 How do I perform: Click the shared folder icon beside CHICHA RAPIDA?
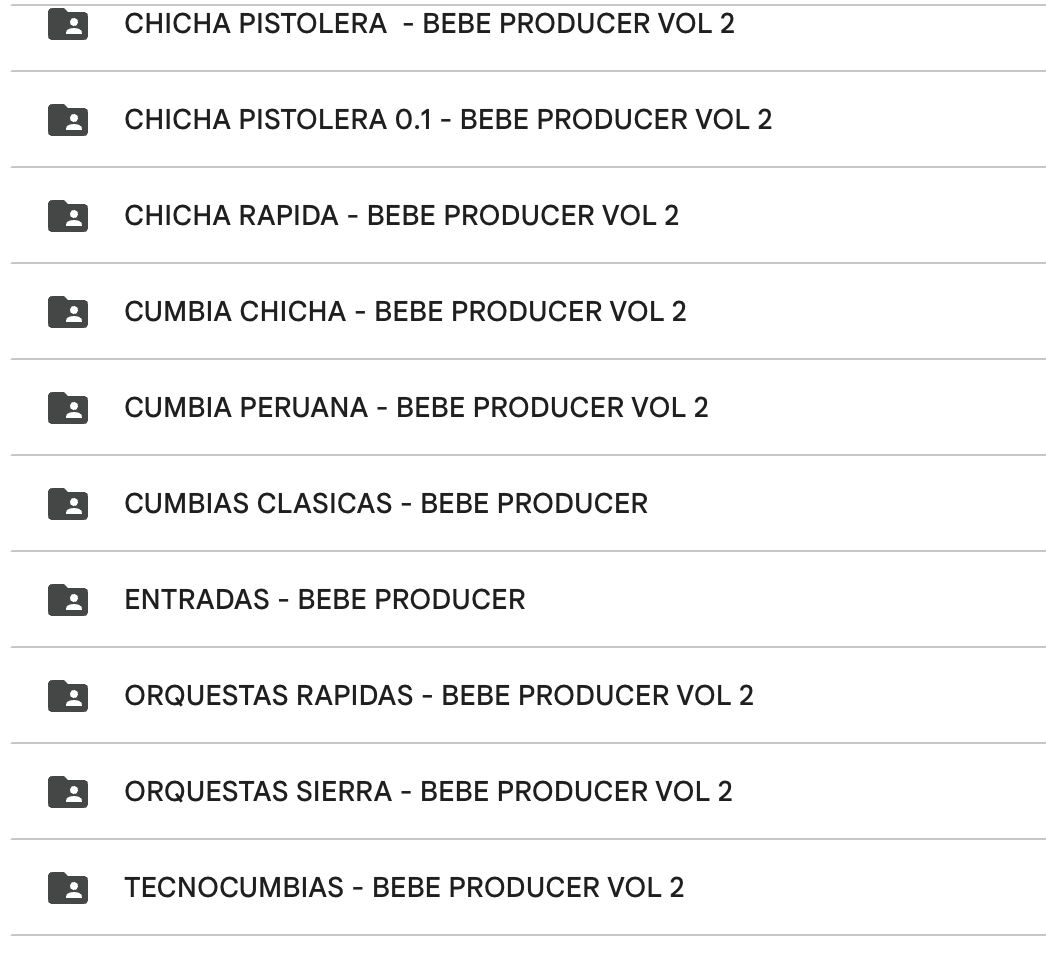(x=67, y=215)
